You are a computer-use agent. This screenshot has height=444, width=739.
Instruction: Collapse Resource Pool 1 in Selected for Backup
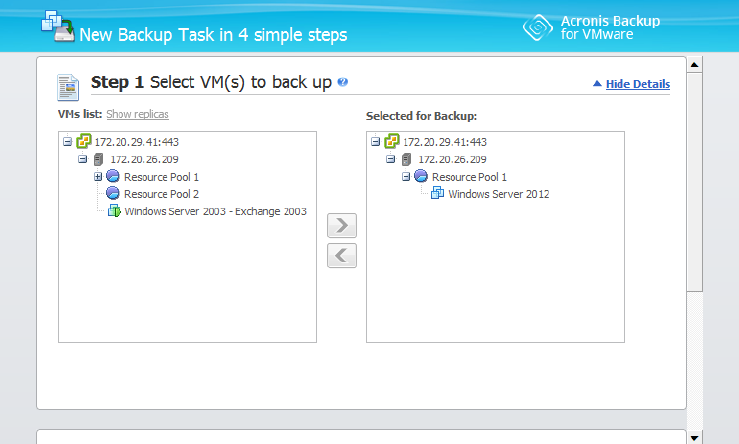(406, 177)
